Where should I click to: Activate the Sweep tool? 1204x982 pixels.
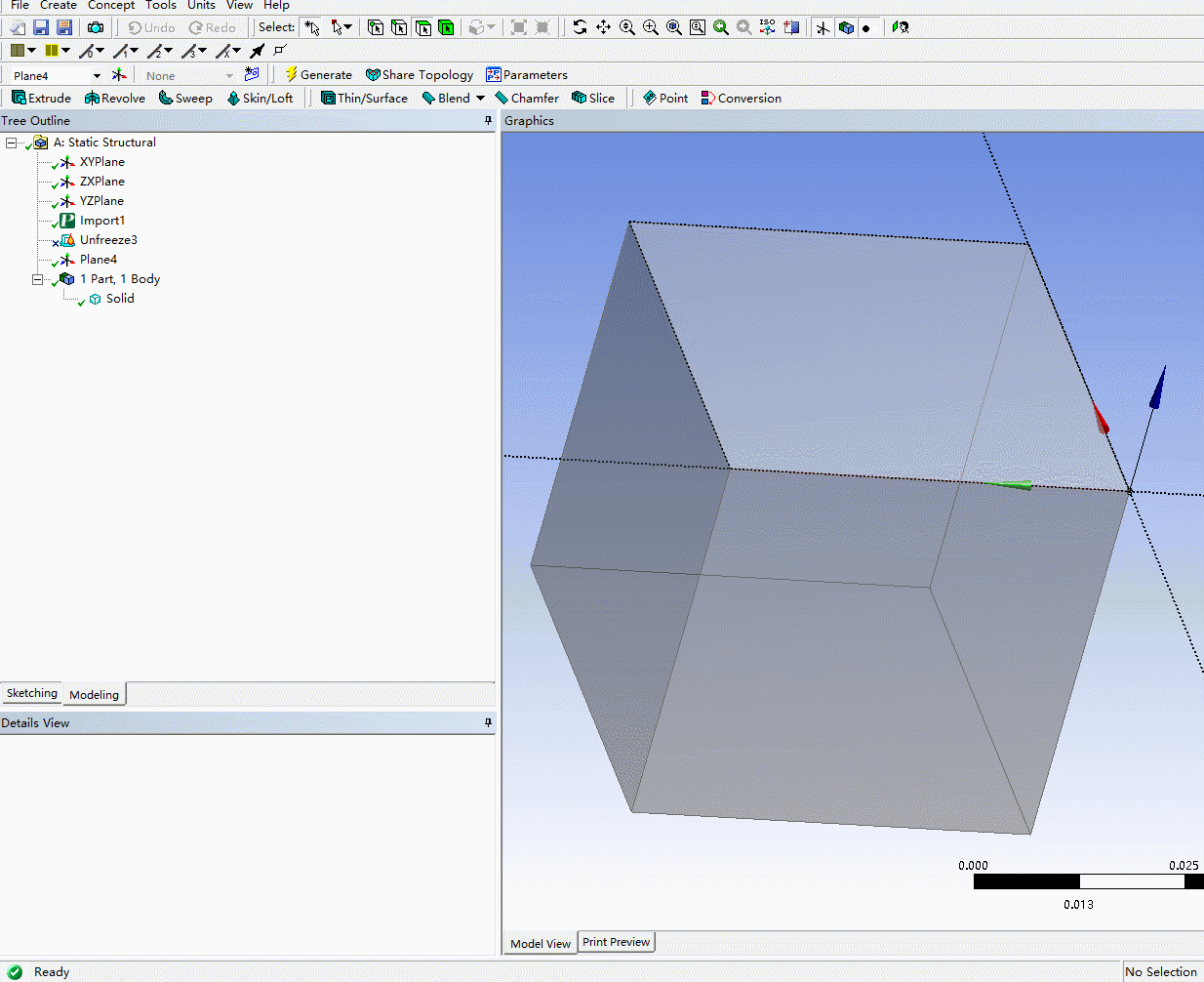(184, 98)
